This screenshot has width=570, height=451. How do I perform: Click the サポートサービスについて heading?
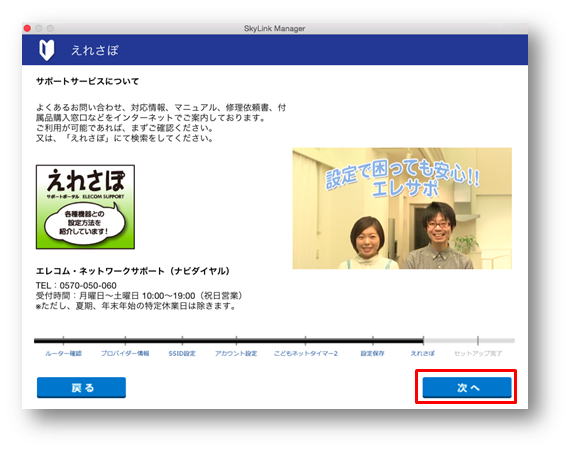click(87, 81)
